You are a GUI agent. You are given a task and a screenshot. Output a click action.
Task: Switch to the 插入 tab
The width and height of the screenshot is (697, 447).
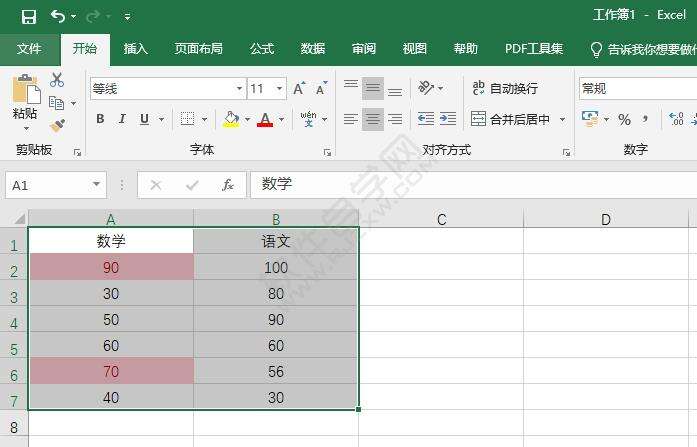pos(136,48)
